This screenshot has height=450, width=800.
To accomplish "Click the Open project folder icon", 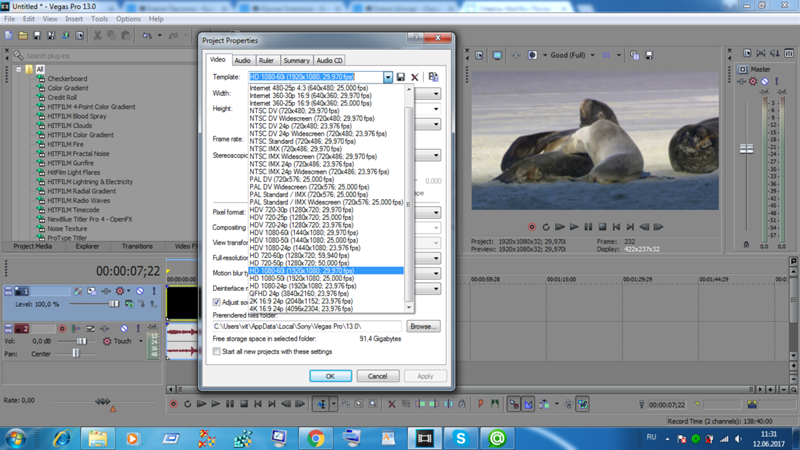I will coord(23,35).
